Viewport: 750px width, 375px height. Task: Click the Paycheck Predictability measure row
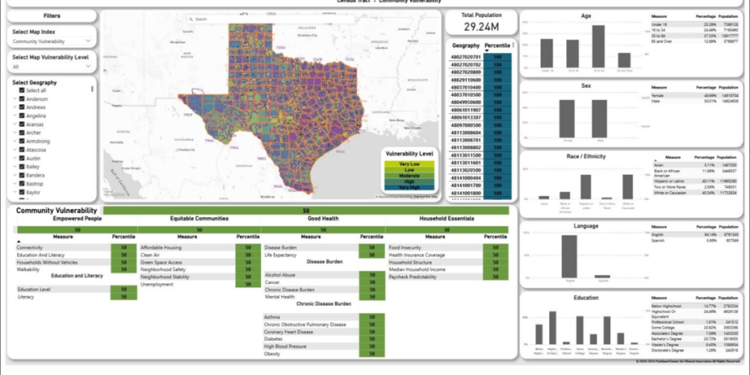click(x=448, y=277)
